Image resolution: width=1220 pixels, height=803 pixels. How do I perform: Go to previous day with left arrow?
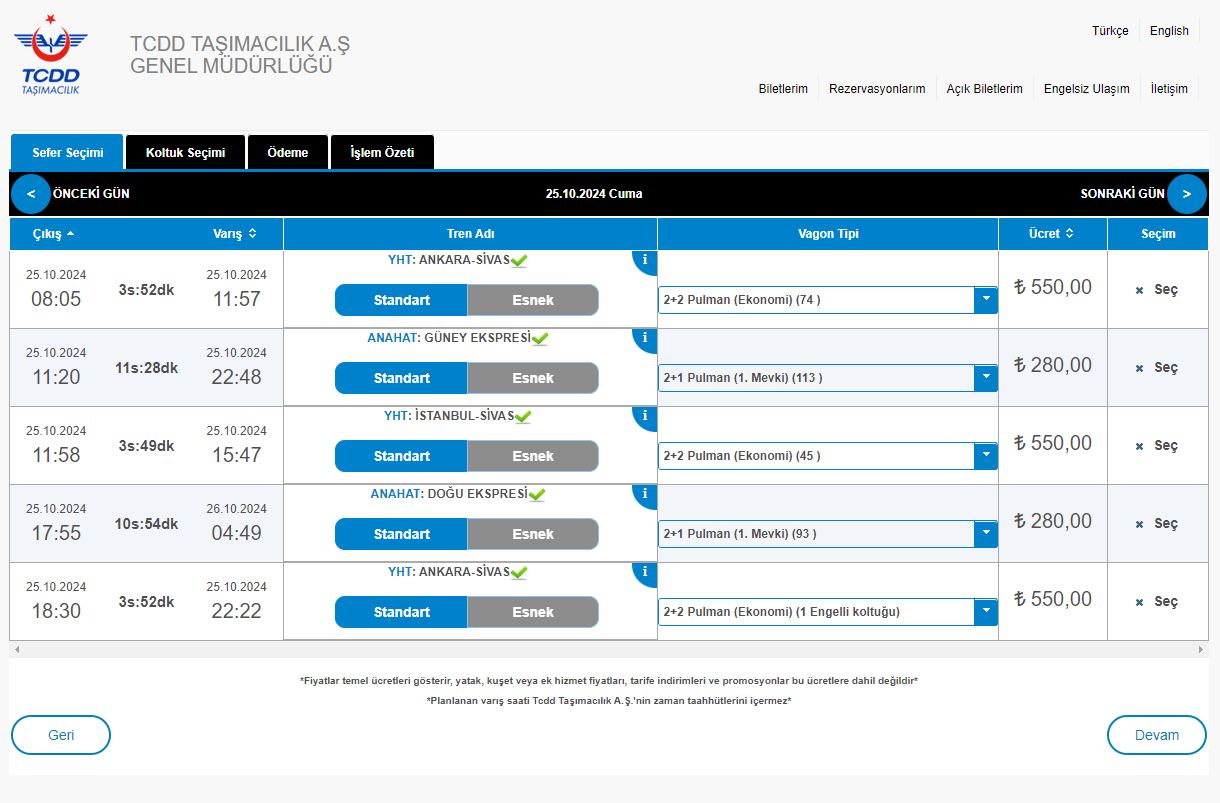tap(31, 194)
